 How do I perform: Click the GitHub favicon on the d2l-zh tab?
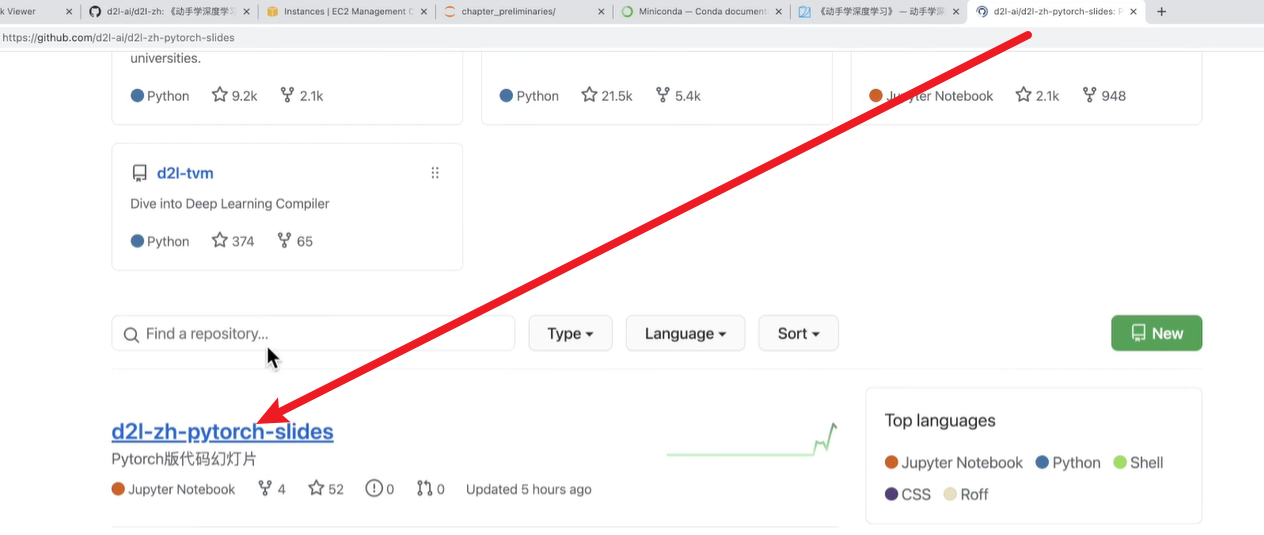click(x=95, y=12)
